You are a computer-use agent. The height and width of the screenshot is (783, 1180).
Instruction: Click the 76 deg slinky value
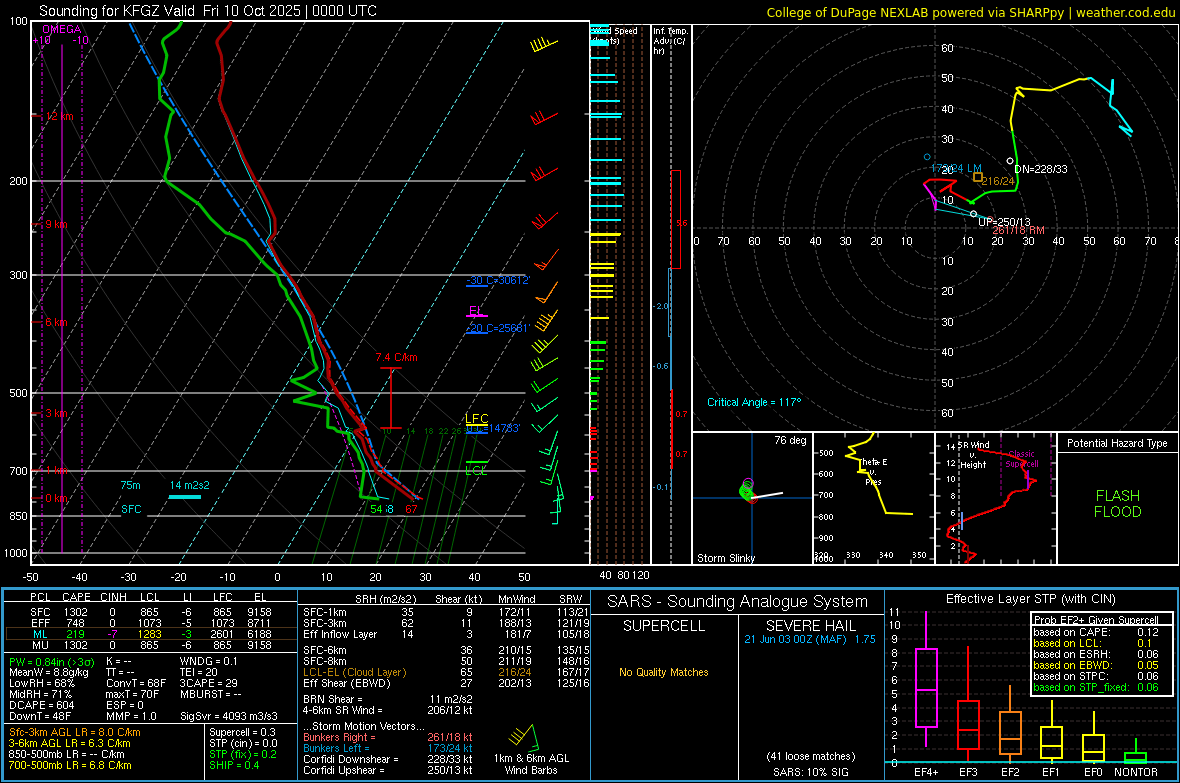coord(790,440)
